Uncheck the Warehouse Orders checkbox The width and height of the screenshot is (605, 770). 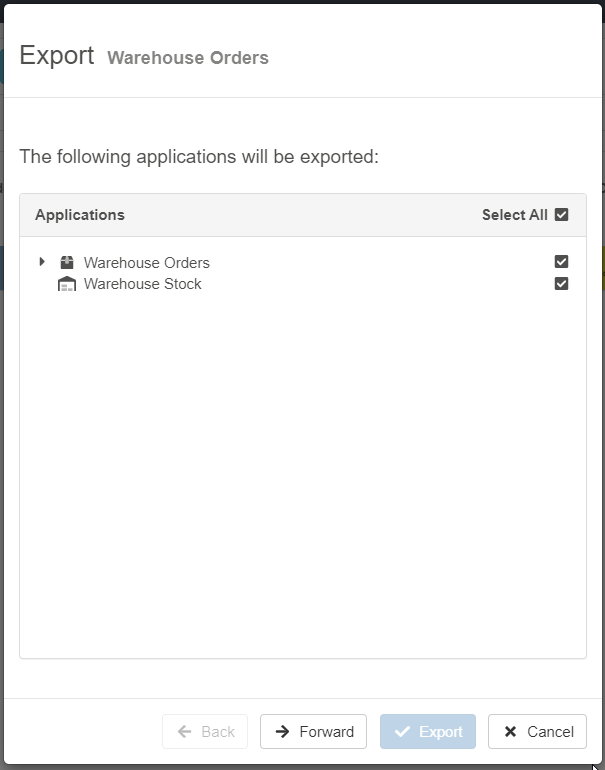pyautogui.click(x=561, y=262)
